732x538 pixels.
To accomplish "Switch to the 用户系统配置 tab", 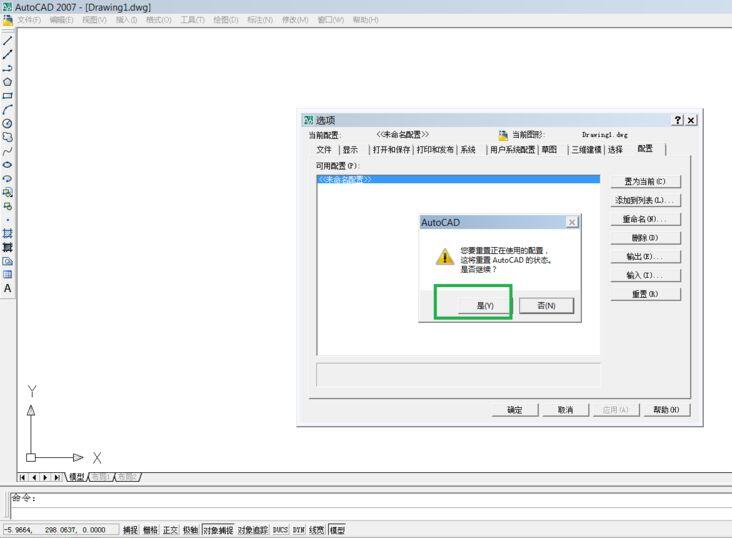I will (x=513, y=149).
